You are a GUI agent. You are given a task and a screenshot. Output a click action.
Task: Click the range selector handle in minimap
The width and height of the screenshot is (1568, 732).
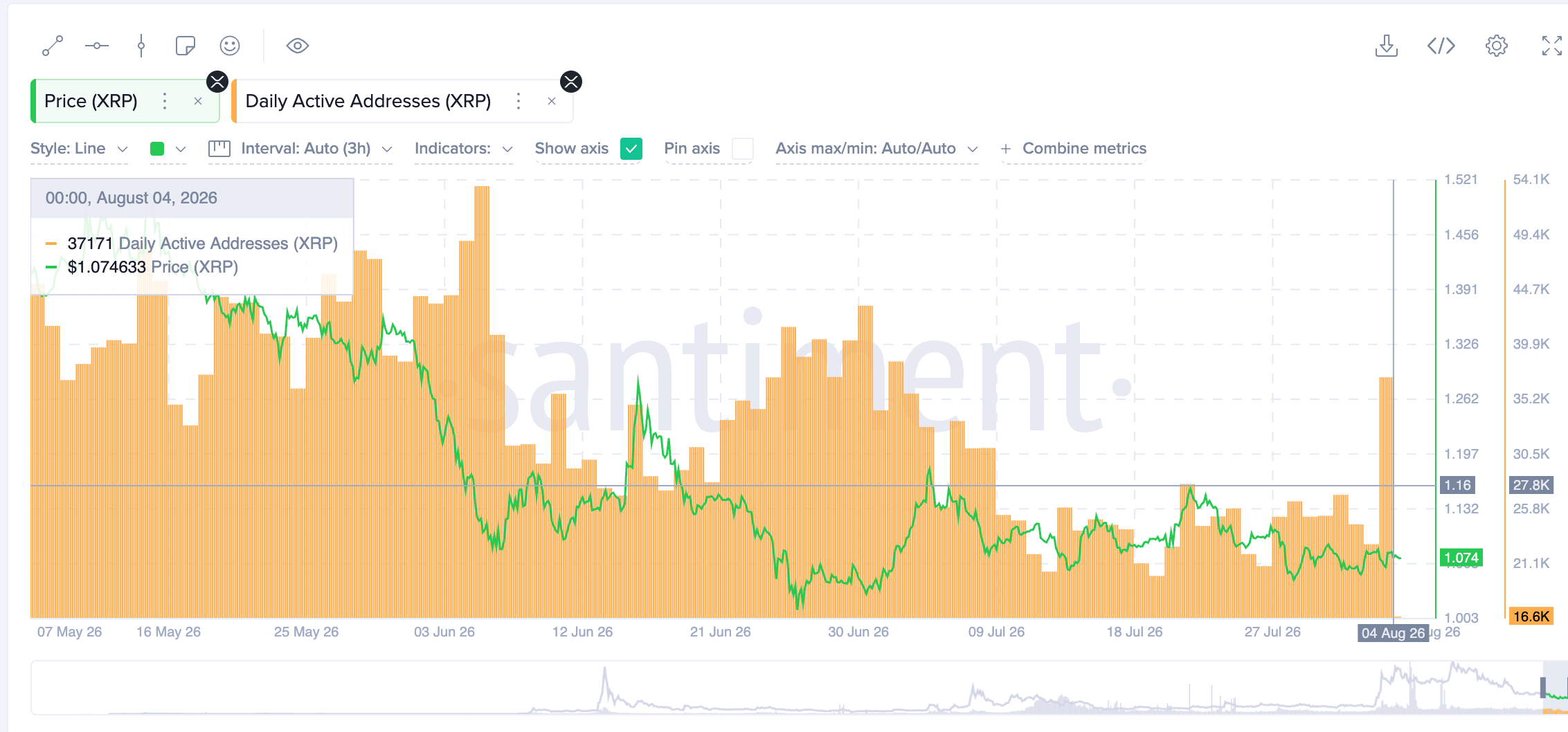(1543, 688)
